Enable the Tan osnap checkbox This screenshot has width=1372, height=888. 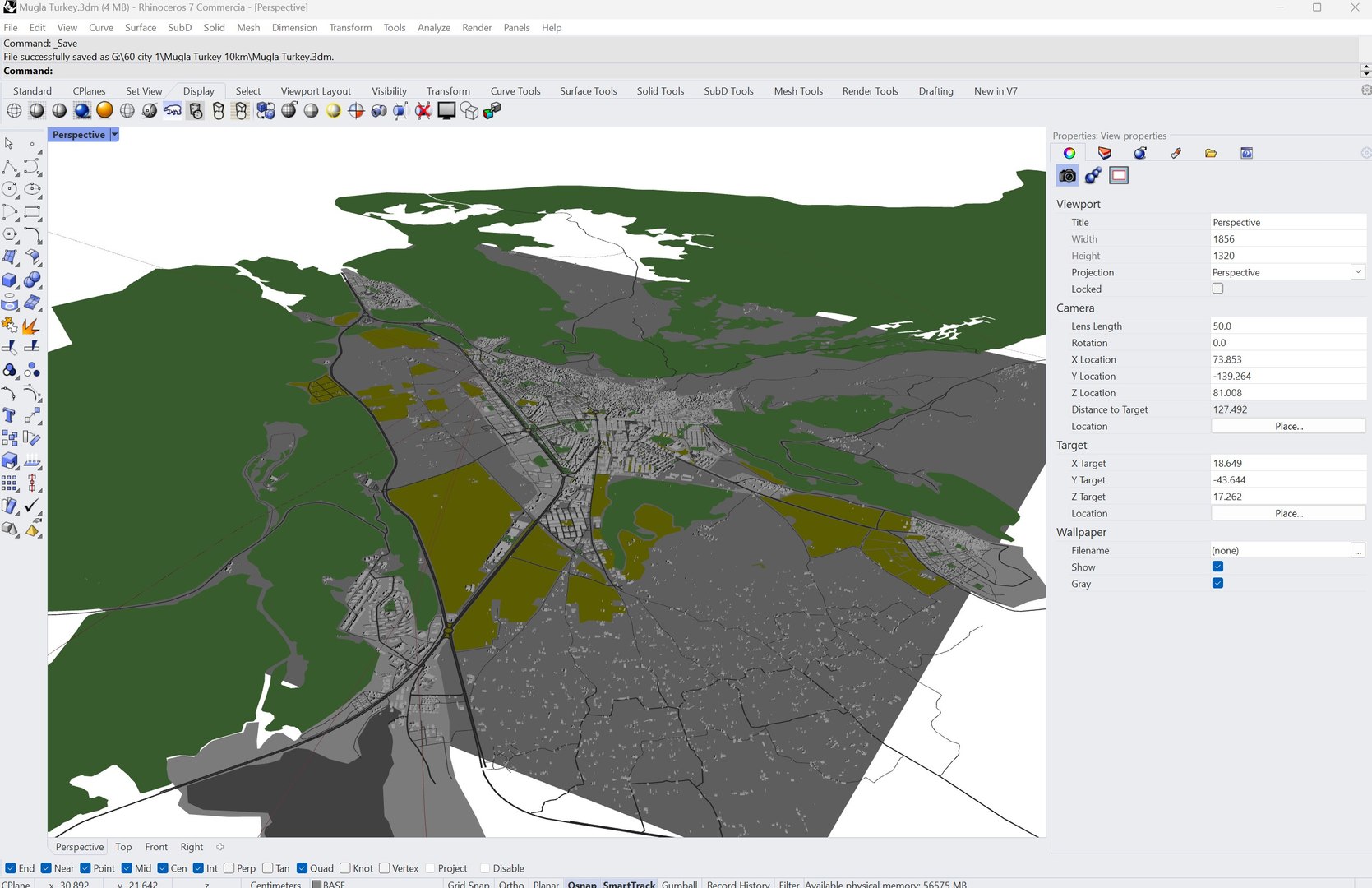(x=268, y=868)
